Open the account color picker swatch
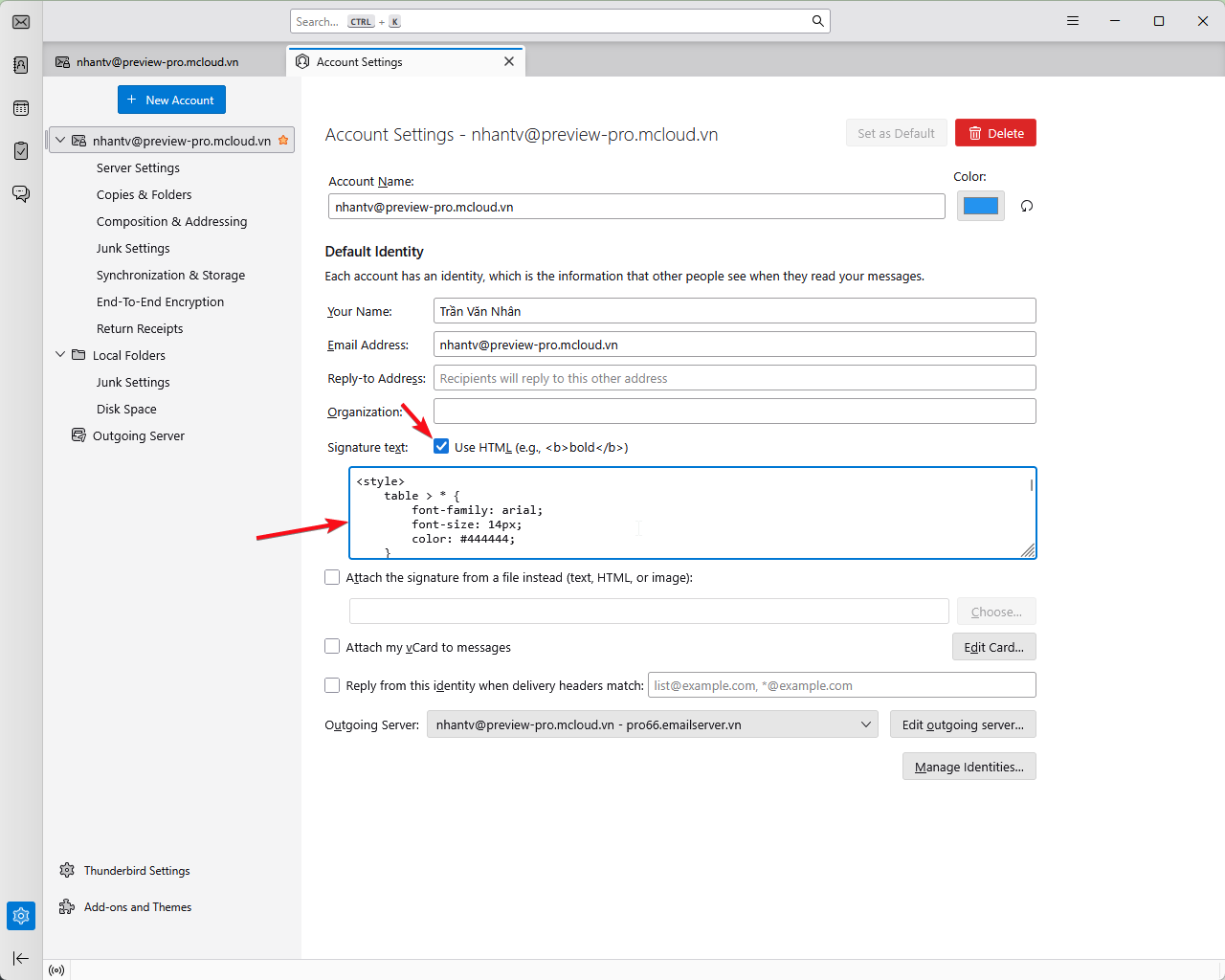The width and height of the screenshot is (1225, 980). (x=980, y=206)
